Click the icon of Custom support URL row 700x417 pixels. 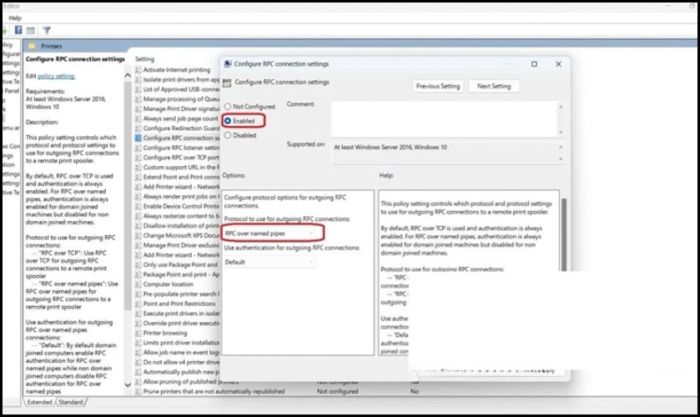[138, 167]
